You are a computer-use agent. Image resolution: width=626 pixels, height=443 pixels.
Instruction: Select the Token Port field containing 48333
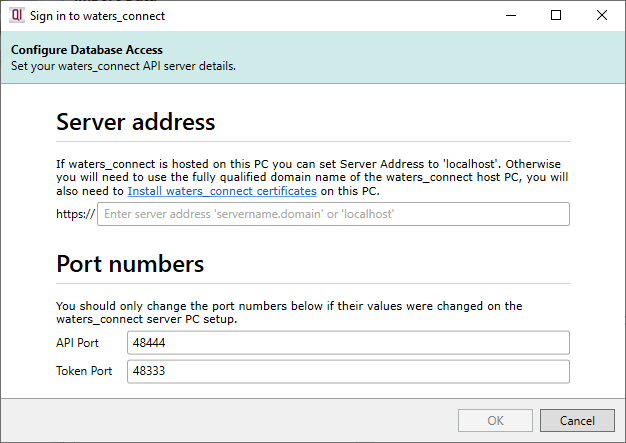coord(348,372)
